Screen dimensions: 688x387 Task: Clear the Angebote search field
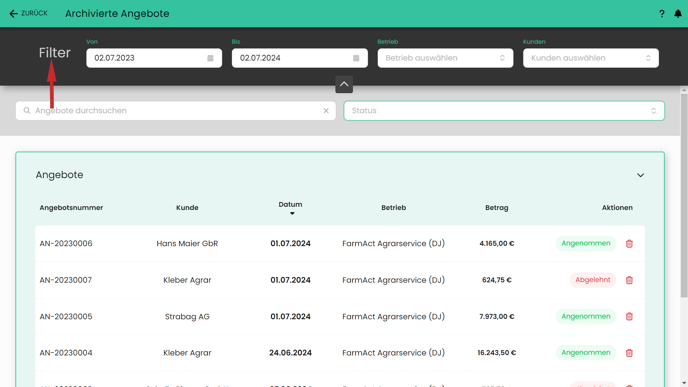326,111
